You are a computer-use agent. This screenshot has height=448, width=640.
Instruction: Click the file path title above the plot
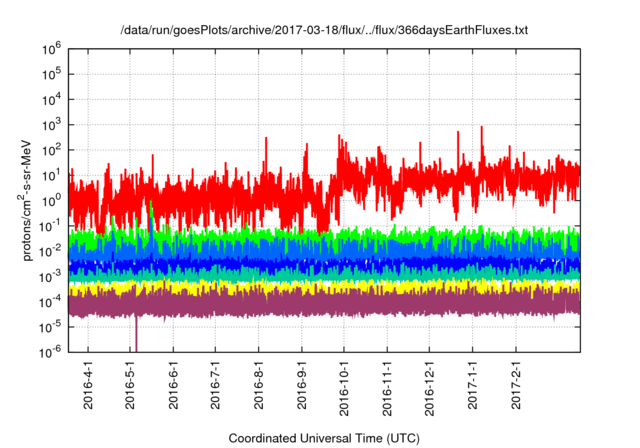click(x=324, y=30)
